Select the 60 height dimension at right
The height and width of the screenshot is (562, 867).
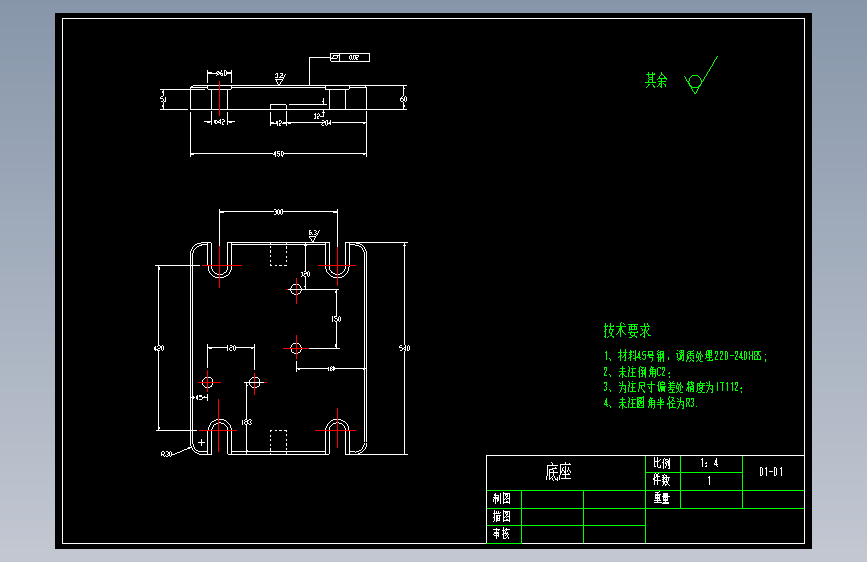(x=403, y=100)
